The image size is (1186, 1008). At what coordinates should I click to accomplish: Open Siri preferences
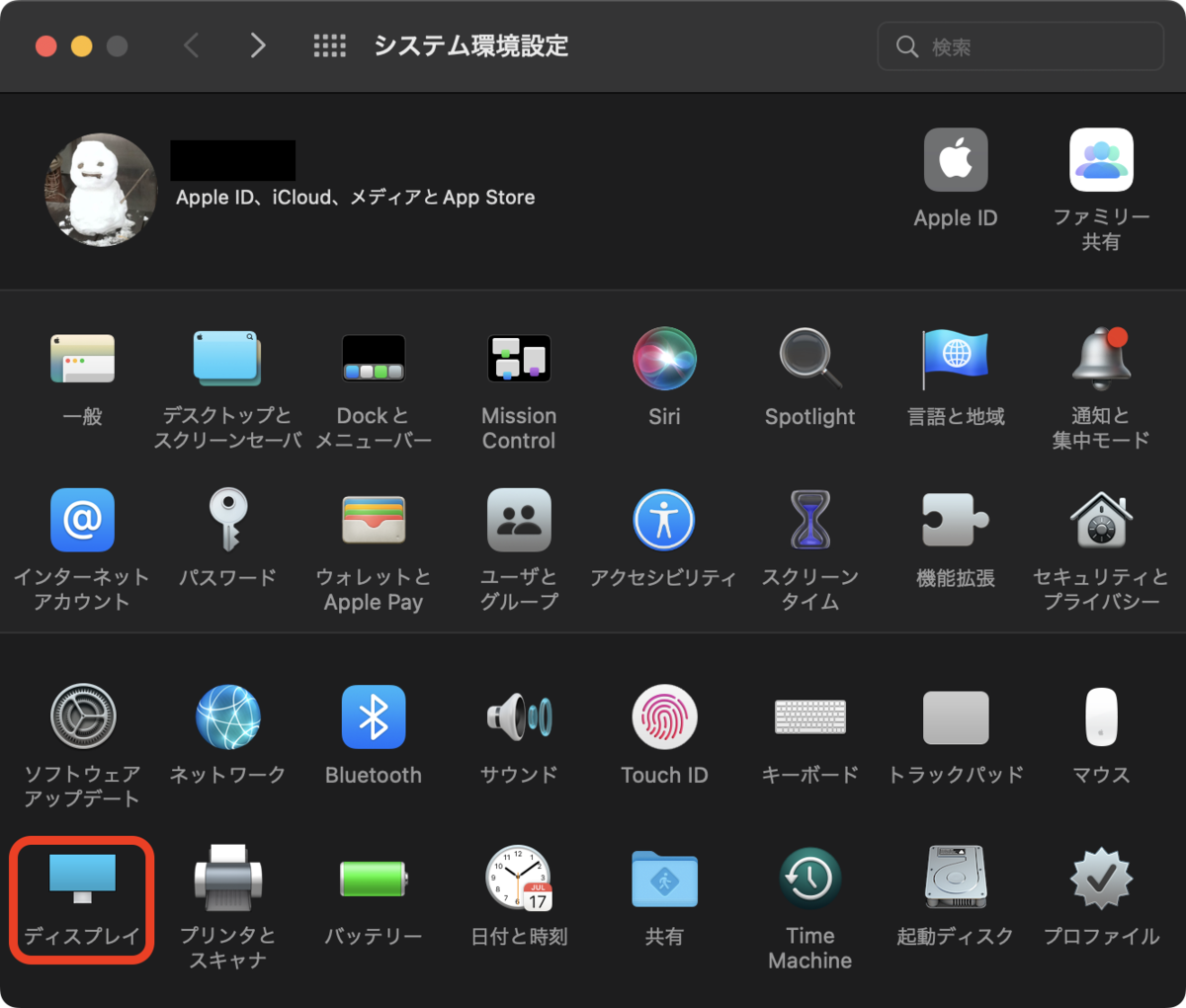[x=664, y=358]
